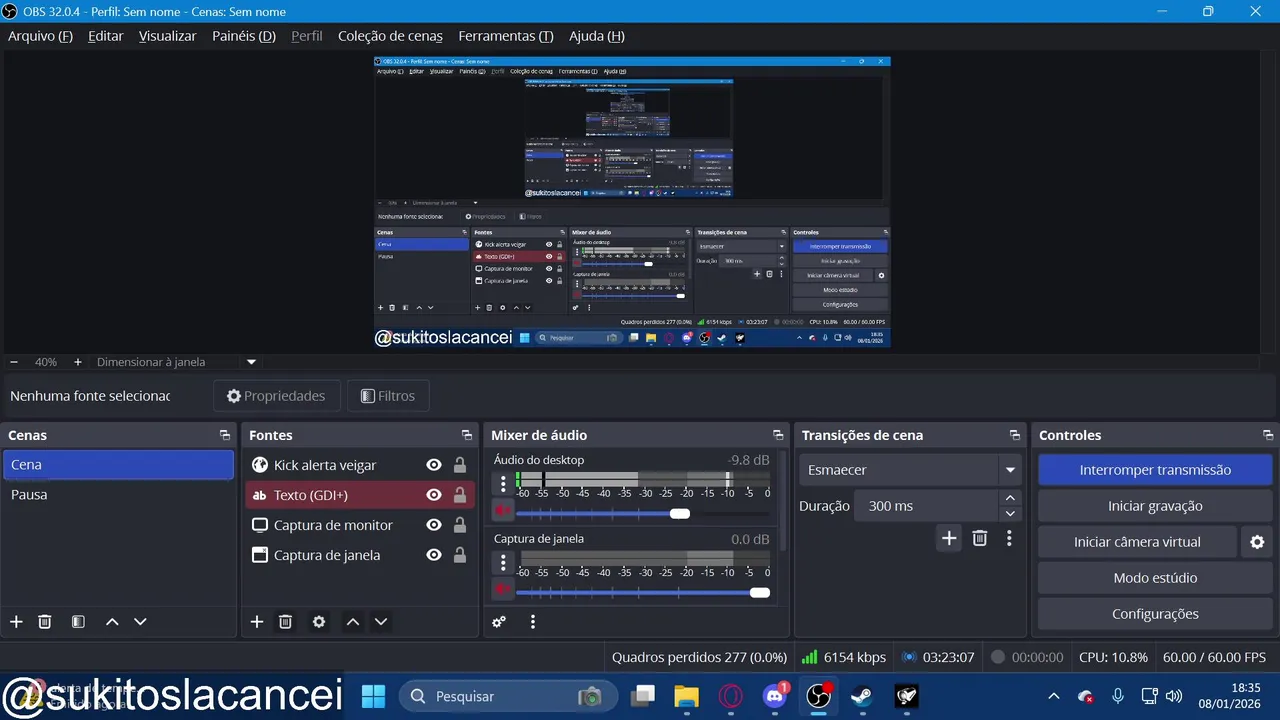
Task: Add a new scene with the plus icon
Action: click(16, 622)
